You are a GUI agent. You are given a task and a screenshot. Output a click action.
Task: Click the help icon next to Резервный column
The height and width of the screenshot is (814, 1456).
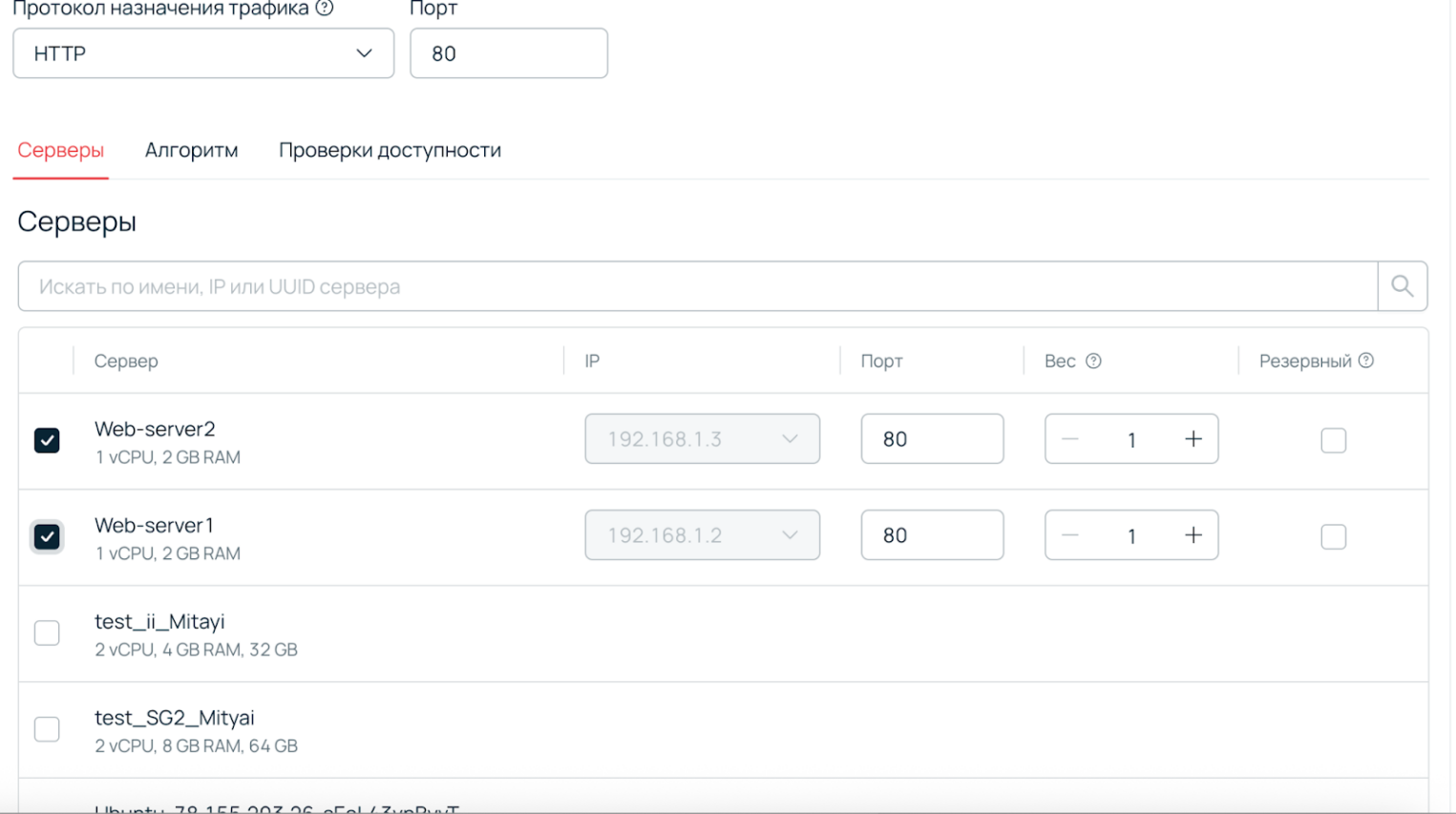(1366, 361)
